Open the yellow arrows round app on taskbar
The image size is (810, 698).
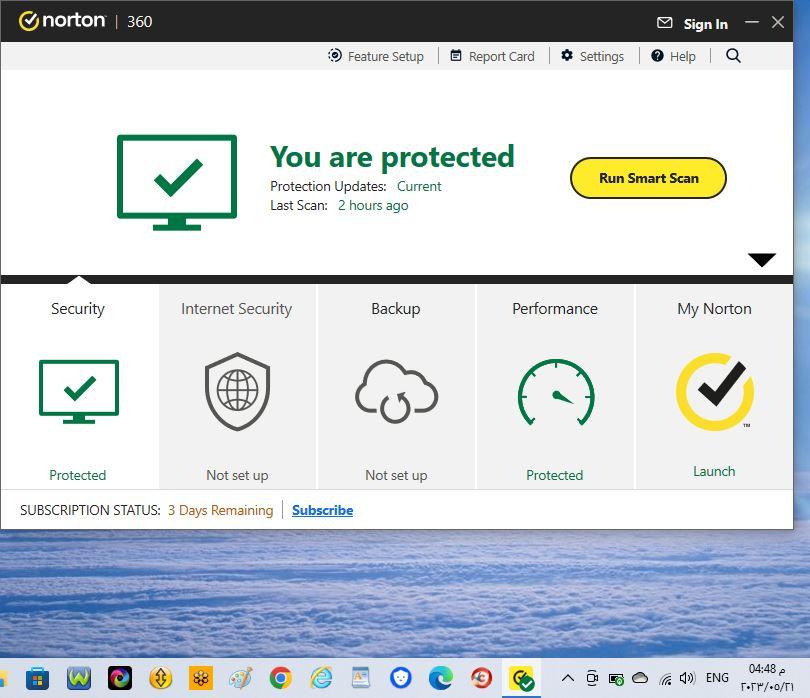(x=160, y=678)
